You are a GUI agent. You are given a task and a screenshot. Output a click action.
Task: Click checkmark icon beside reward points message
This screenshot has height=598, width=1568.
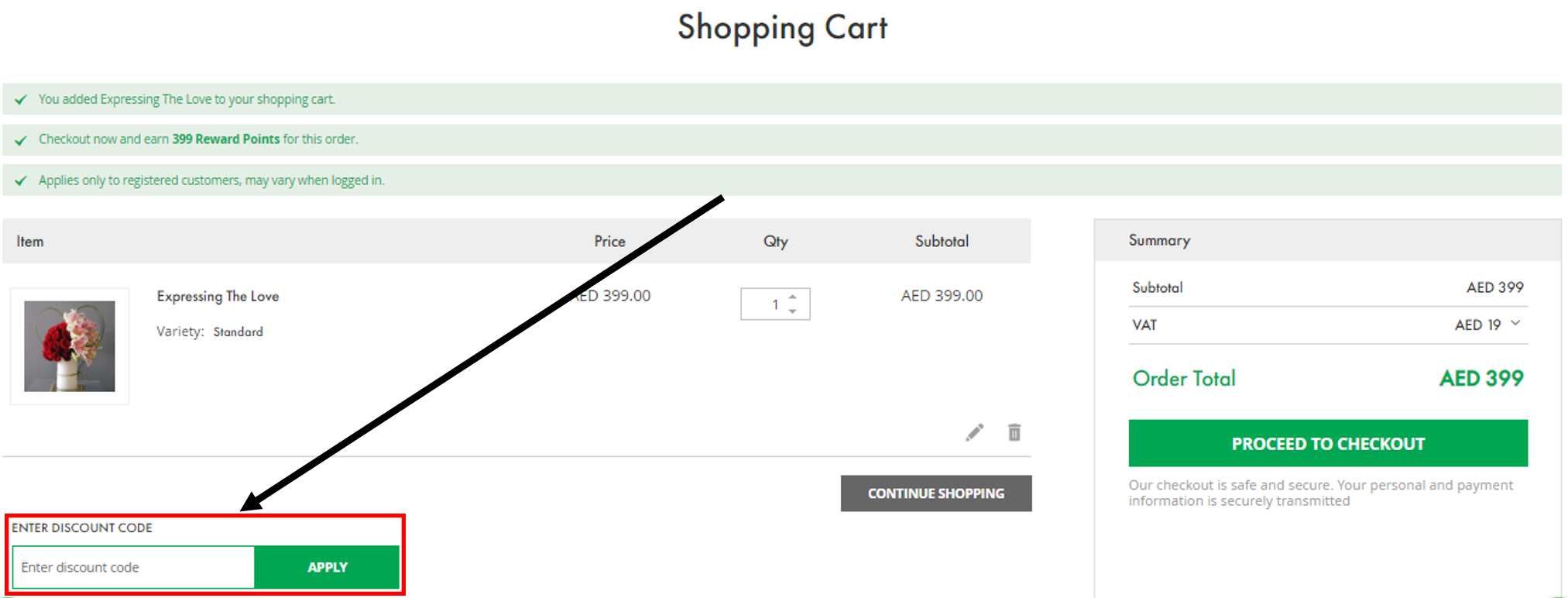(21, 140)
